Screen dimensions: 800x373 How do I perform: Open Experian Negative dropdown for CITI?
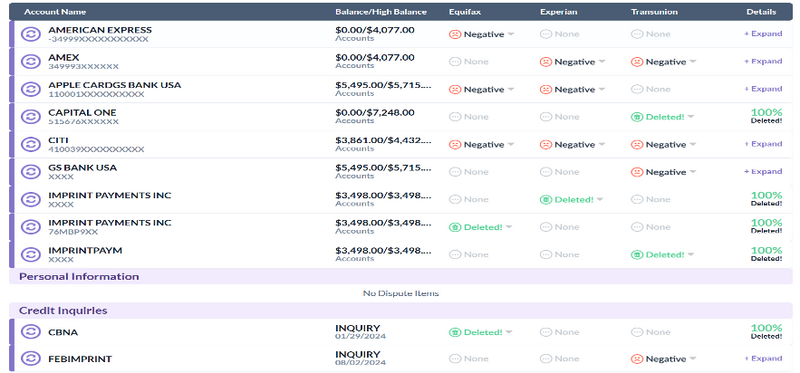point(602,144)
